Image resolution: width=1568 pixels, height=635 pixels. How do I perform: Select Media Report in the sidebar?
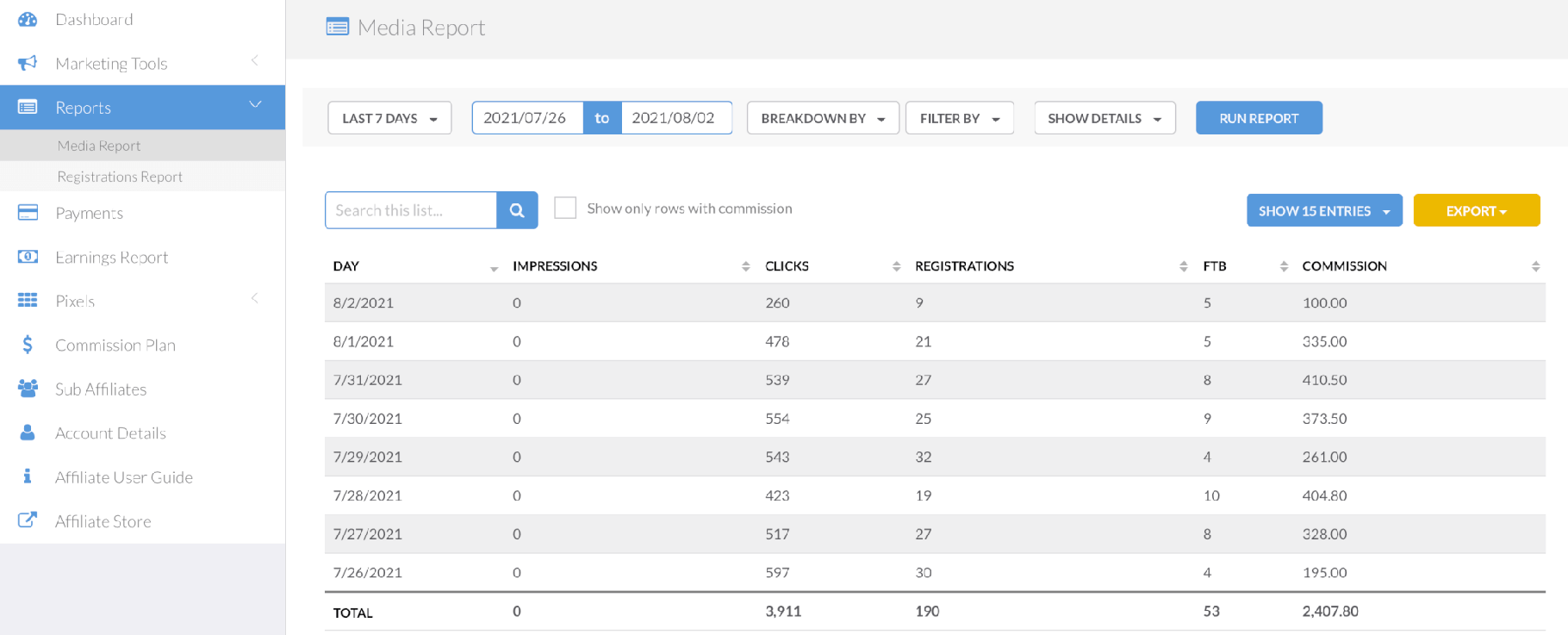pyautogui.click(x=99, y=146)
